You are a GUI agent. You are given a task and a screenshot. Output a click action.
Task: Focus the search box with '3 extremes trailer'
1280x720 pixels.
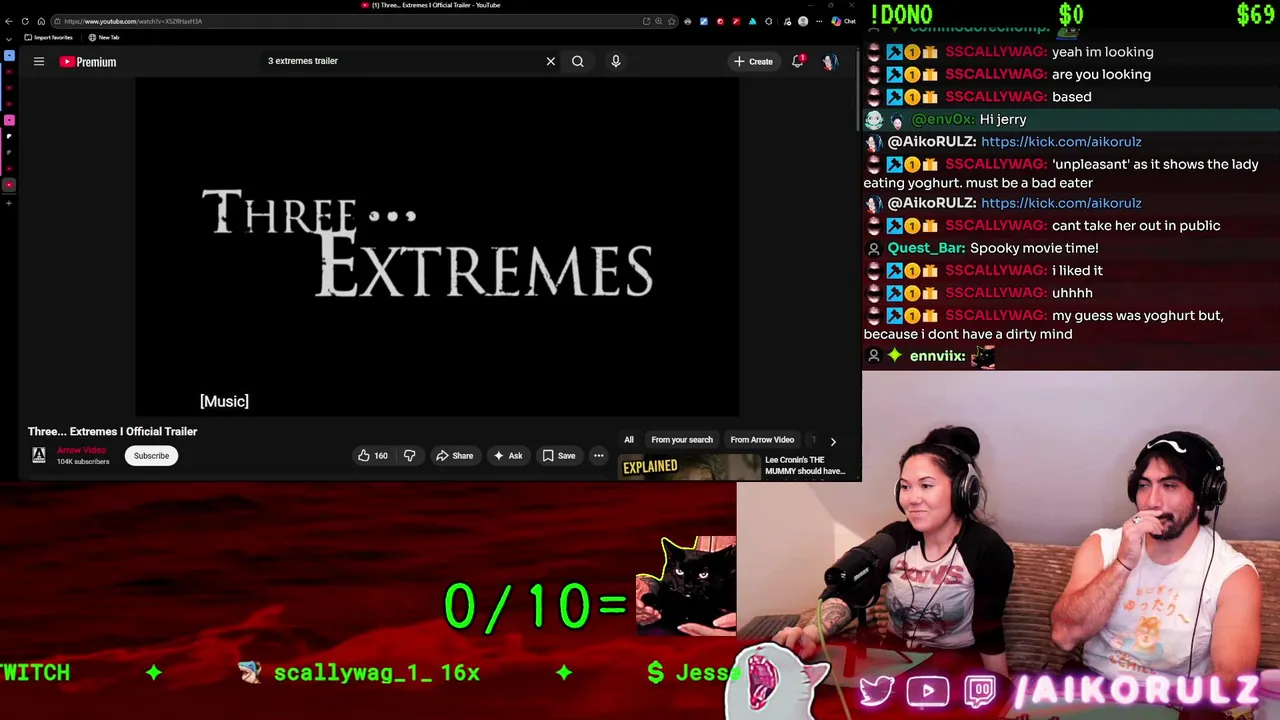[x=400, y=61]
